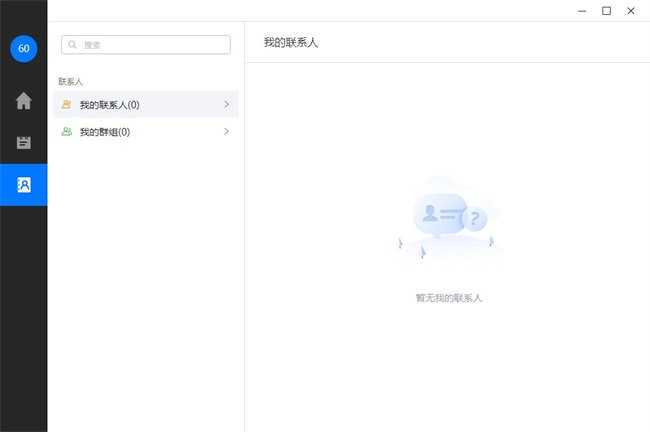Click the magnifier icon in the search box
The height and width of the screenshot is (432, 650).
tap(73, 45)
